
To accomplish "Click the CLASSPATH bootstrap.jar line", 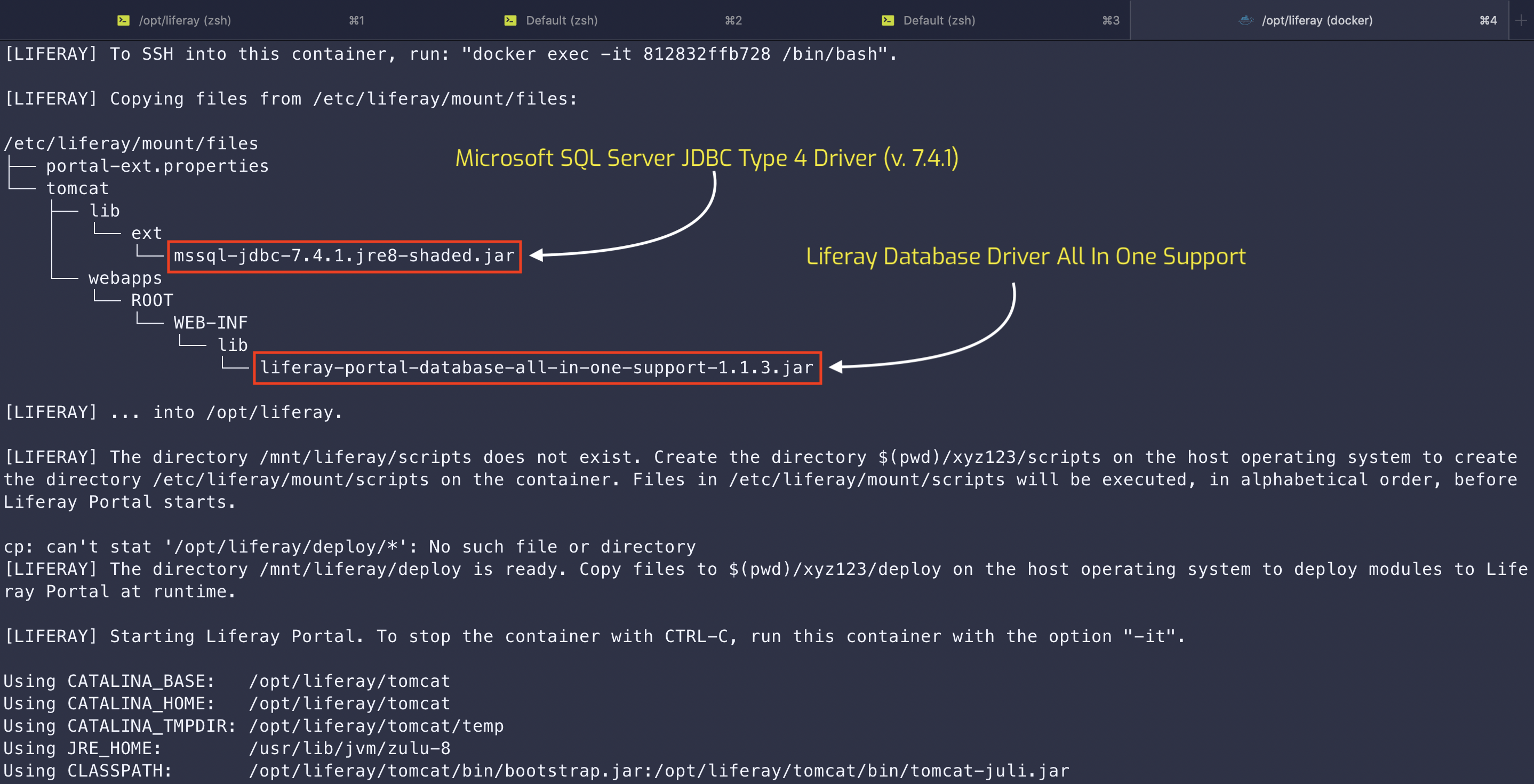I will click(x=537, y=771).
